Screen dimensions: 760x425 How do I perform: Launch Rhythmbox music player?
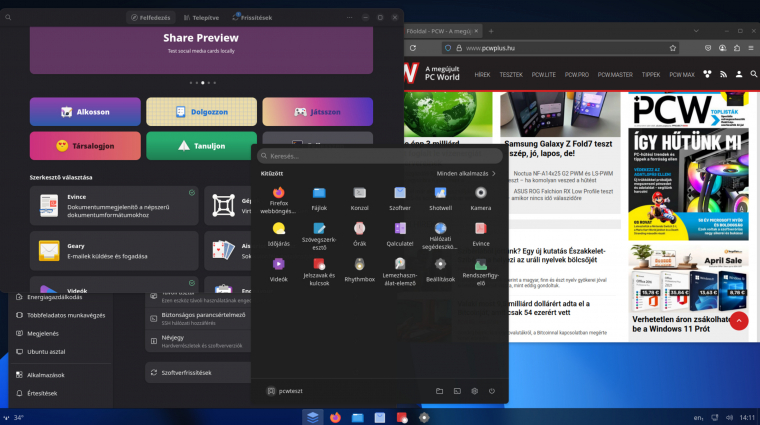point(359,270)
